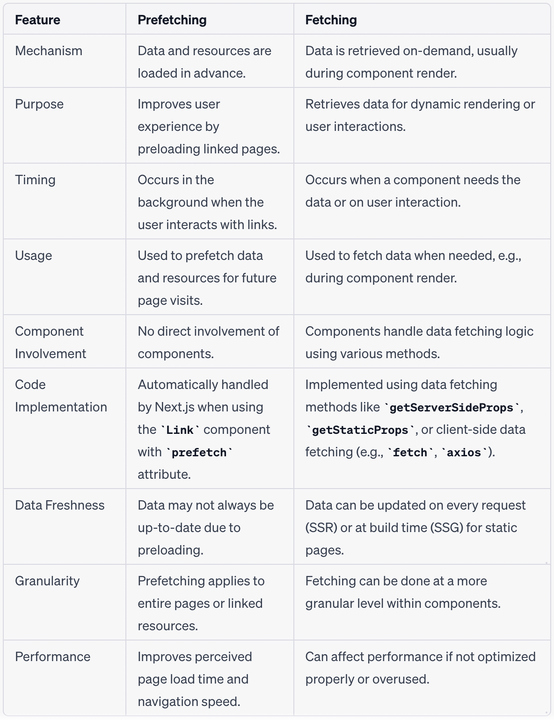Click the prefetch attribute code text
This screenshot has height=720, width=554.
click(x=199, y=452)
